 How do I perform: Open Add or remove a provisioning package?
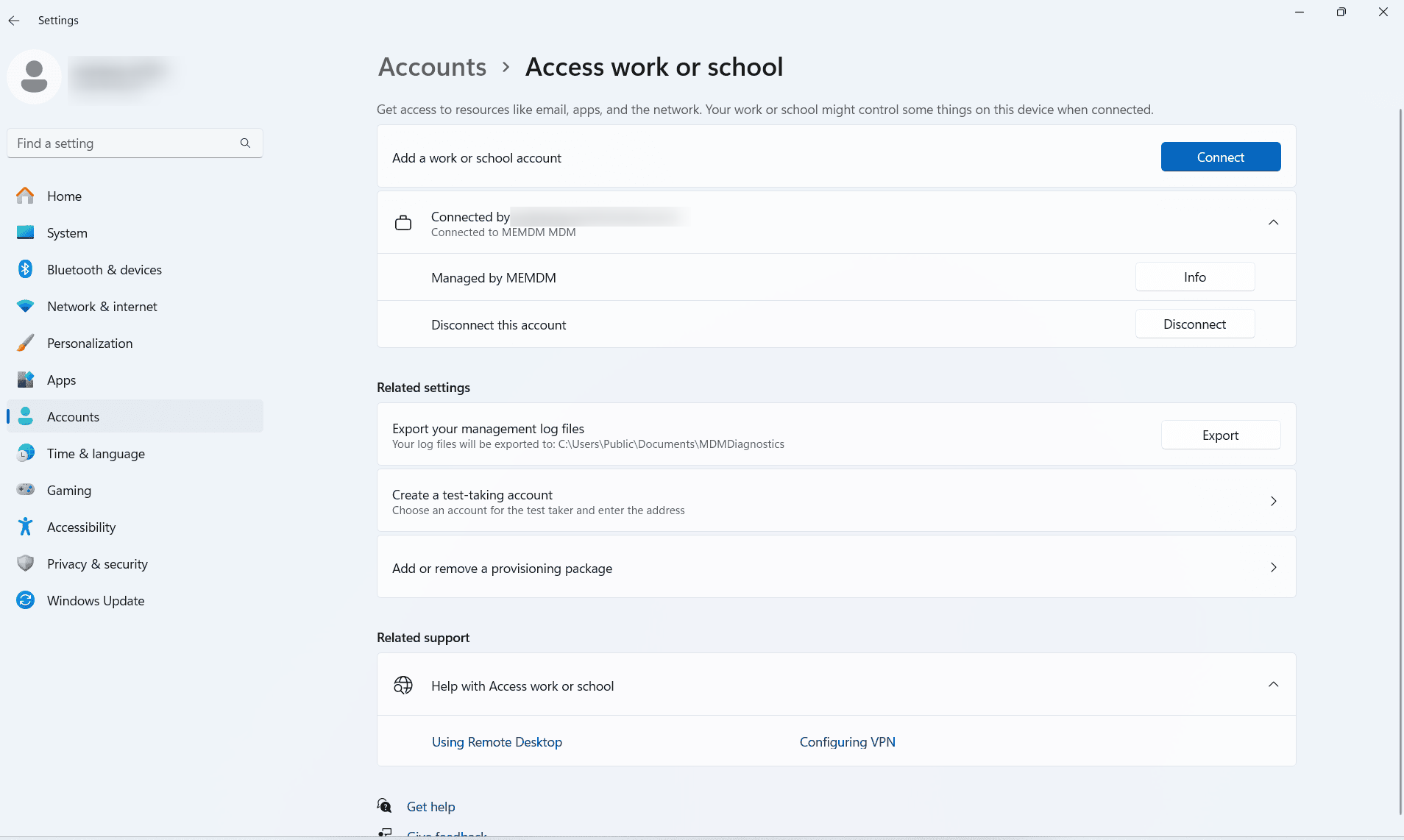click(836, 567)
